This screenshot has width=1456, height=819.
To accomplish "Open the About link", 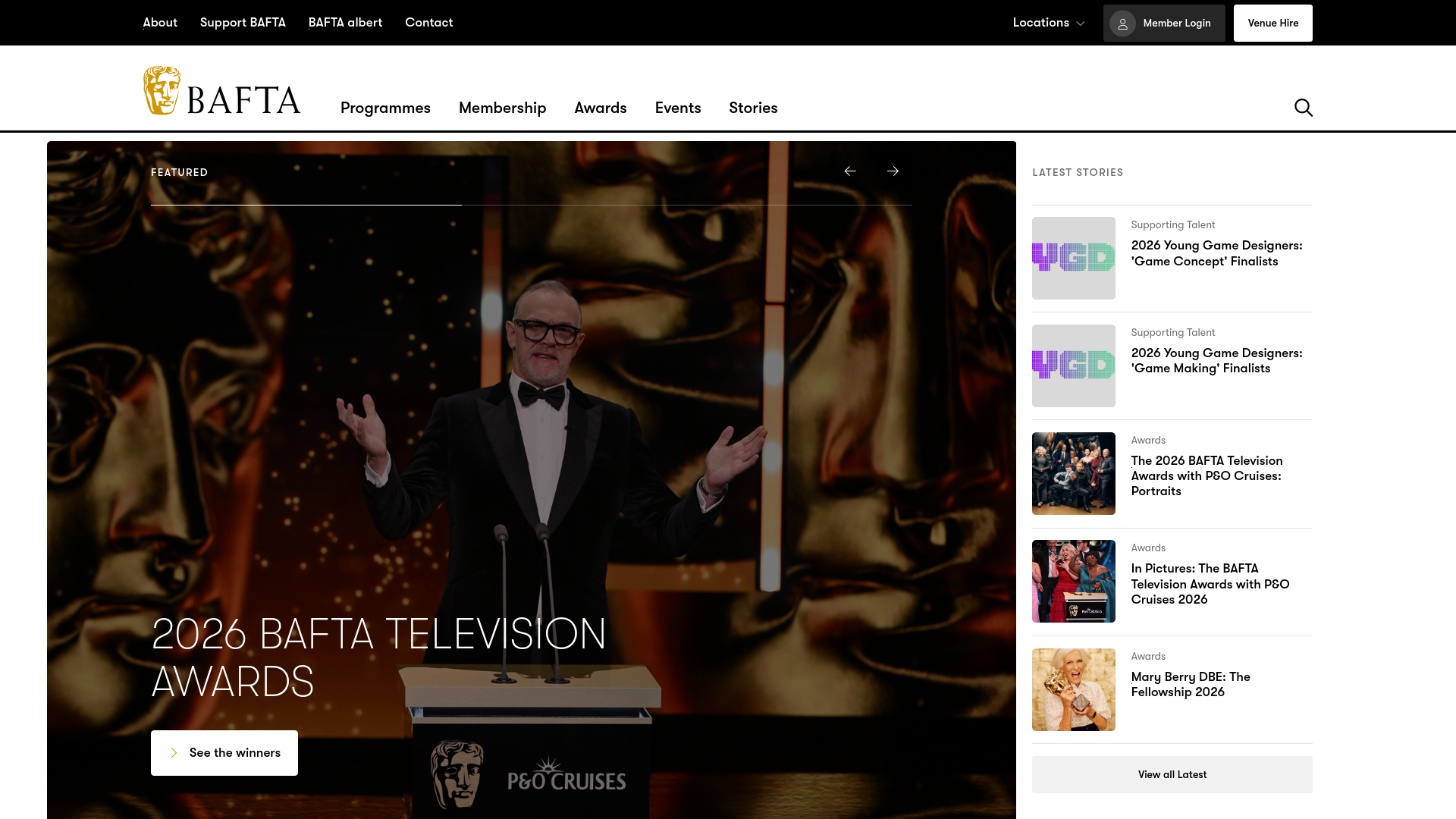I will pos(160,23).
